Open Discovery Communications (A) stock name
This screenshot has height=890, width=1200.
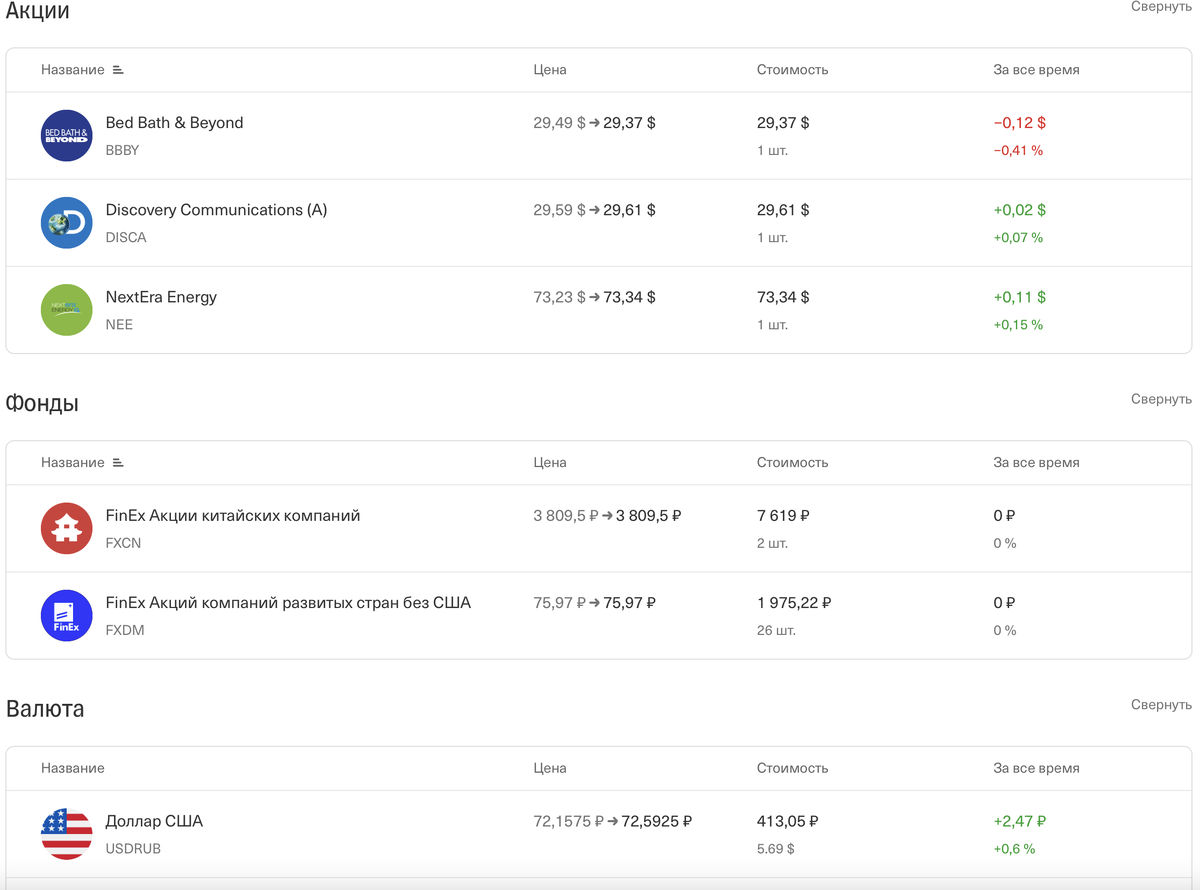click(x=216, y=210)
